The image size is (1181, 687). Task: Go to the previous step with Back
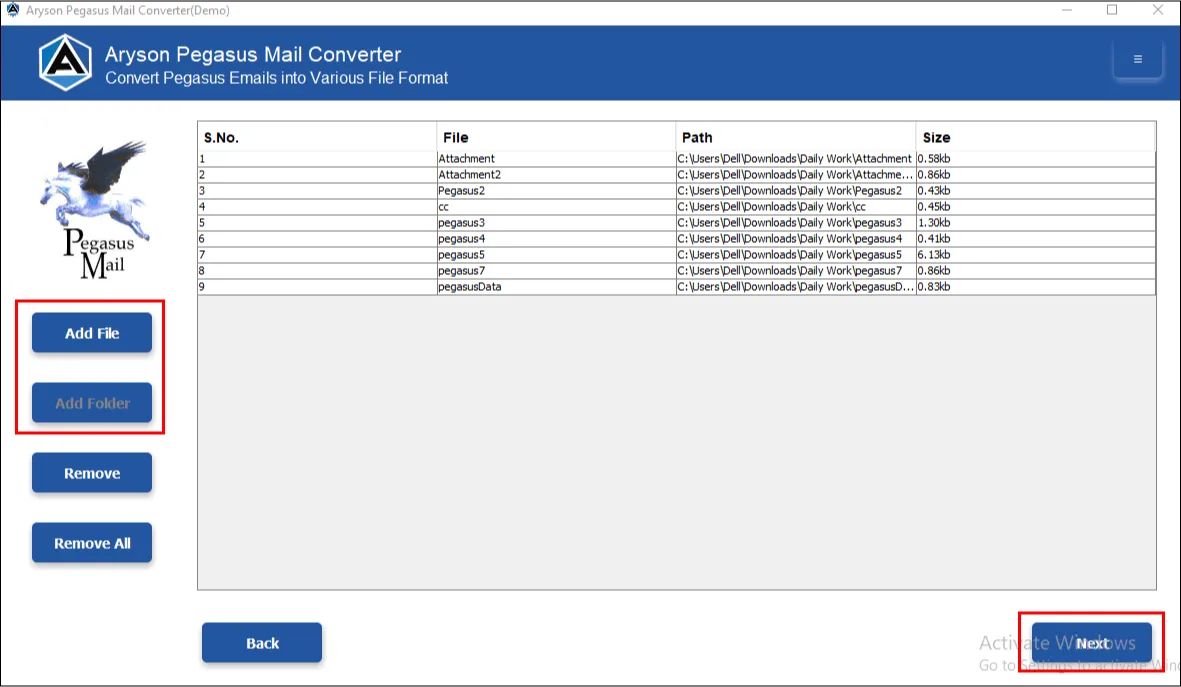(x=262, y=643)
